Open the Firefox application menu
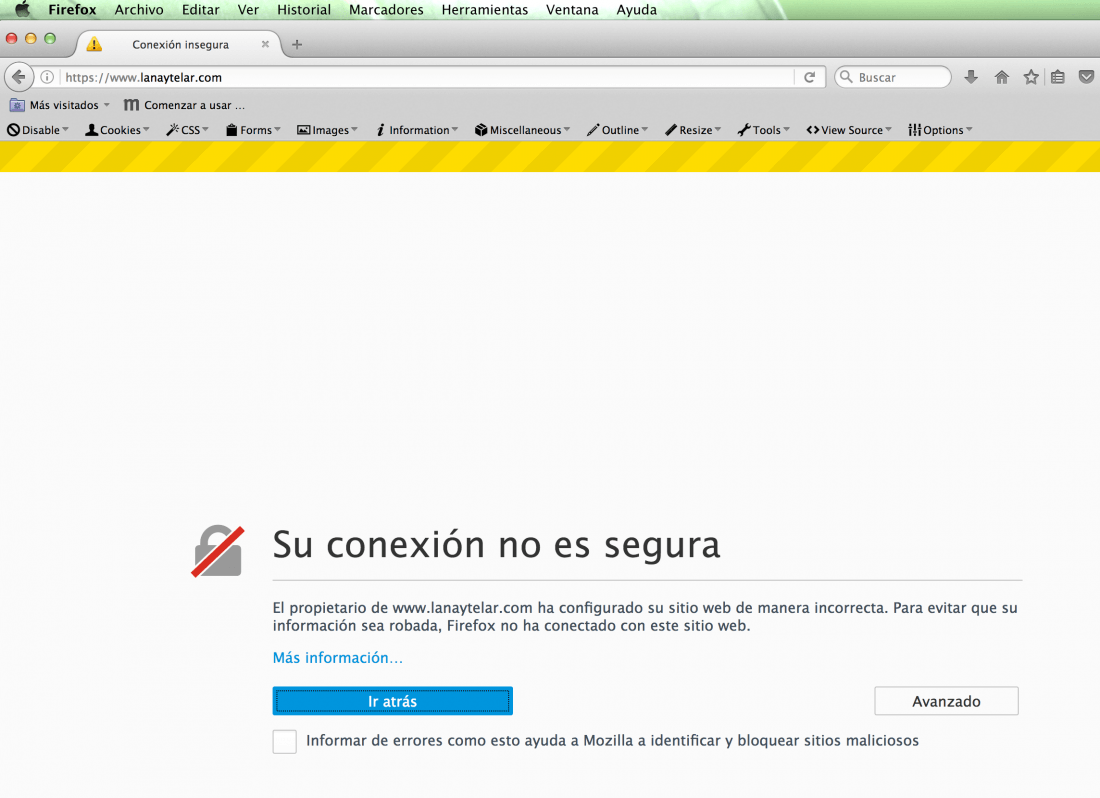This screenshot has height=798, width=1100. tap(72, 10)
